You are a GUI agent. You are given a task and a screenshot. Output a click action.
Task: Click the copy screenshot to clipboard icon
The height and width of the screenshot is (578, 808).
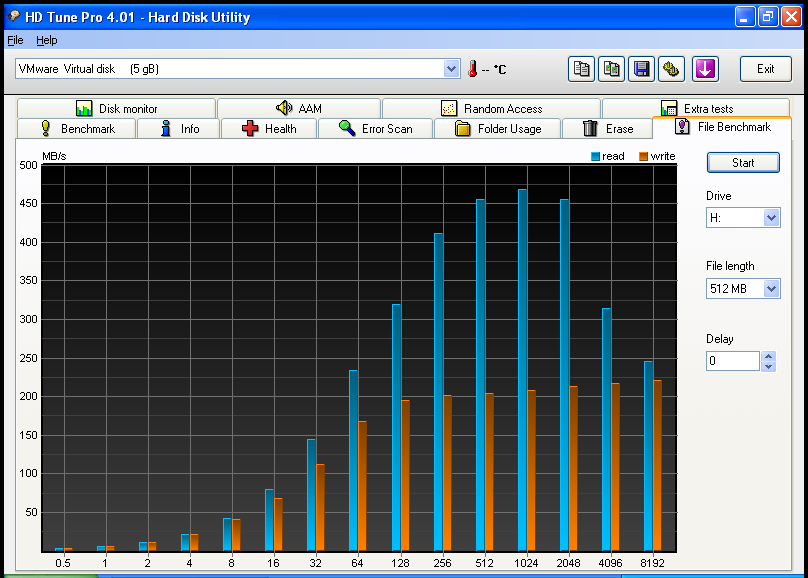tap(611, 69)
